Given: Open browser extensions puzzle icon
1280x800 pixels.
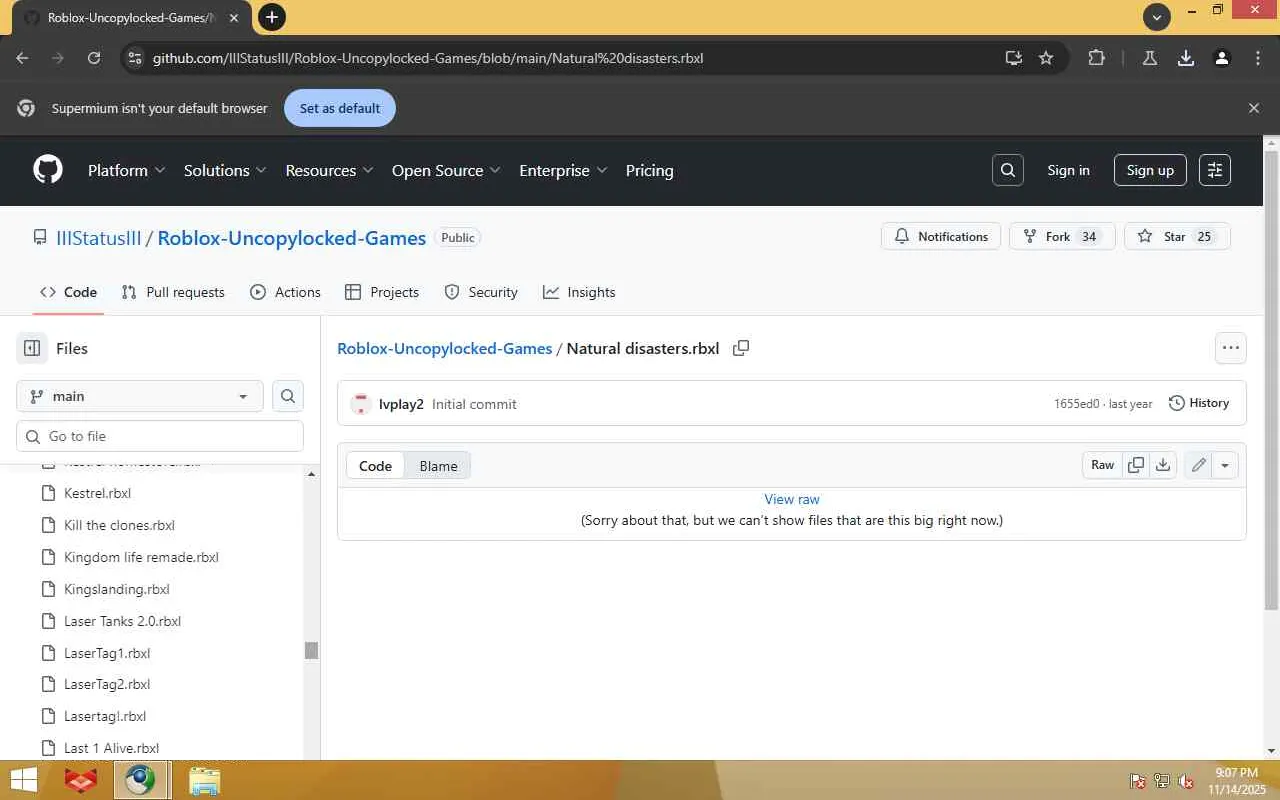Looking at the screenshot, I should 1096,58.
